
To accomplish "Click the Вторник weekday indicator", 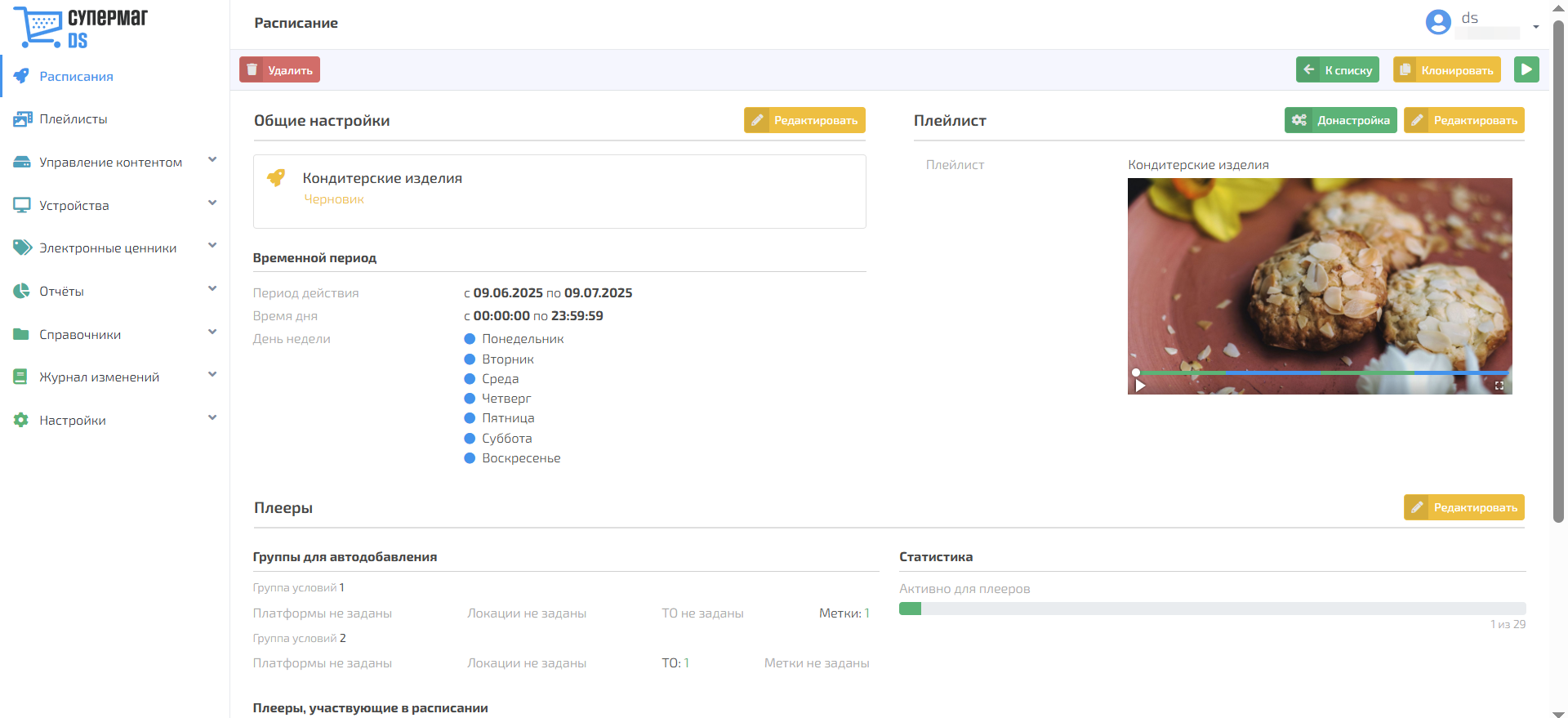I will [x=470, y=359].
